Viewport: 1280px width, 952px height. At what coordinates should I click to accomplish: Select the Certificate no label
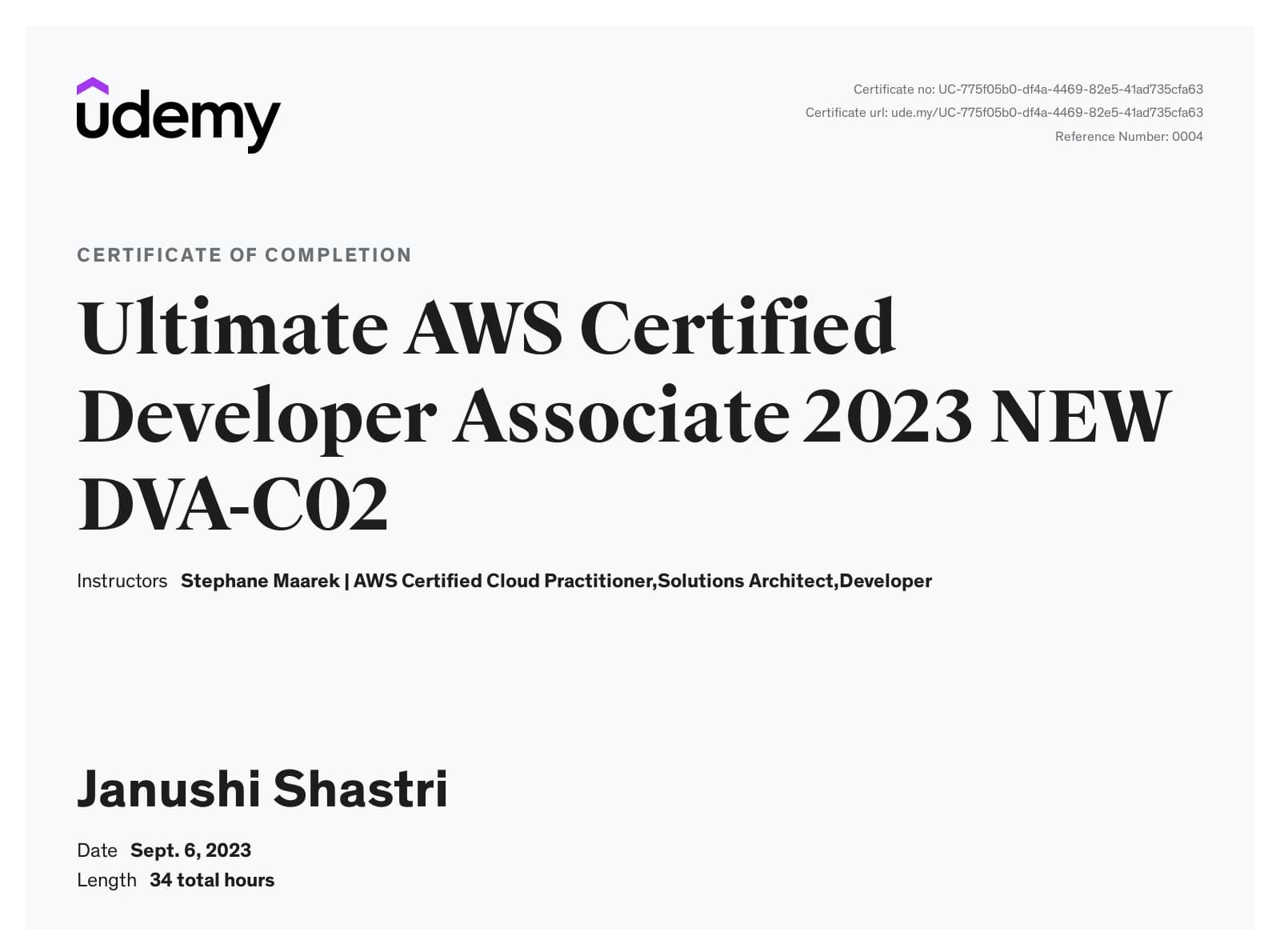point(892,90)
